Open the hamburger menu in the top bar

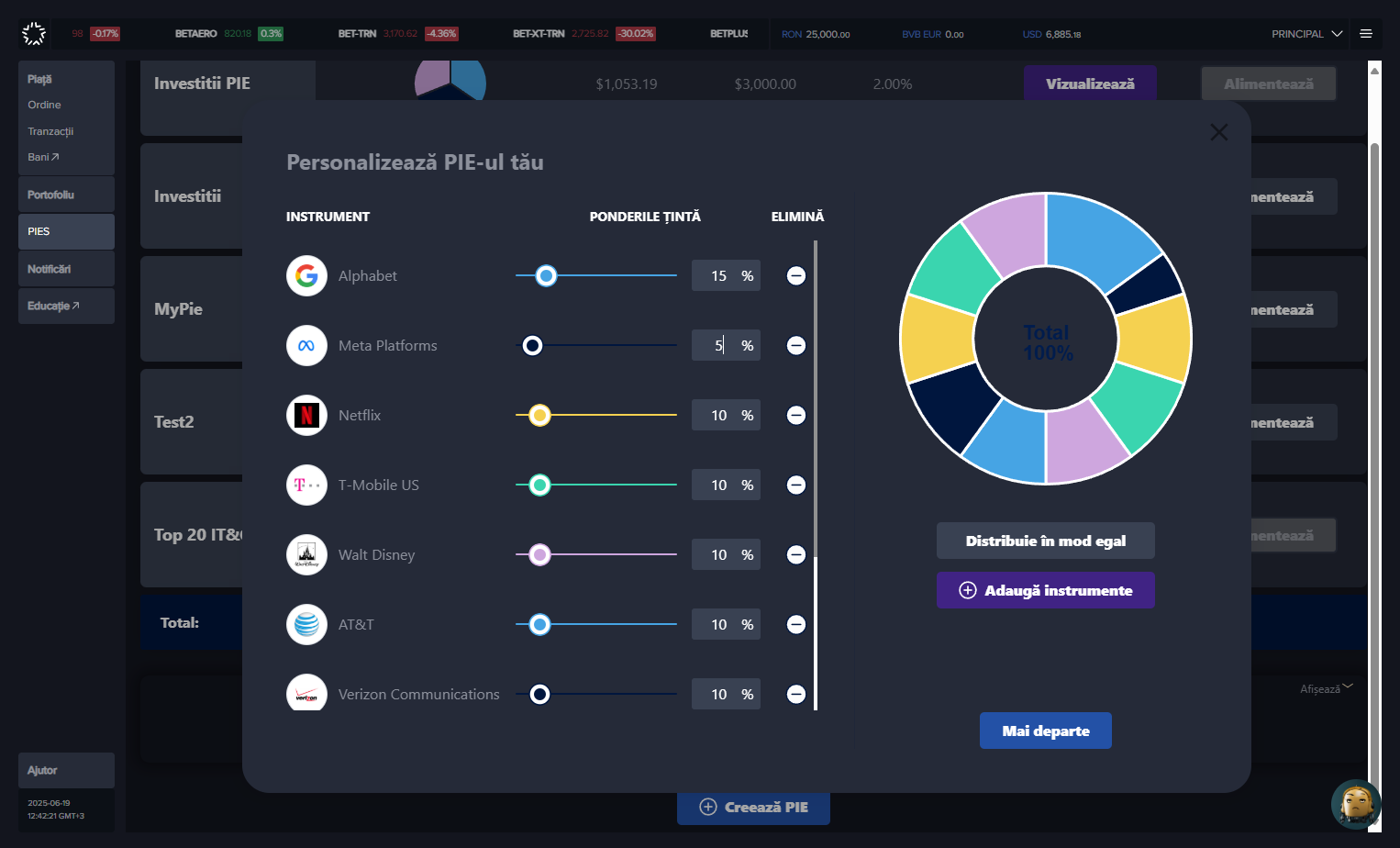click(x=1366, y=34)
